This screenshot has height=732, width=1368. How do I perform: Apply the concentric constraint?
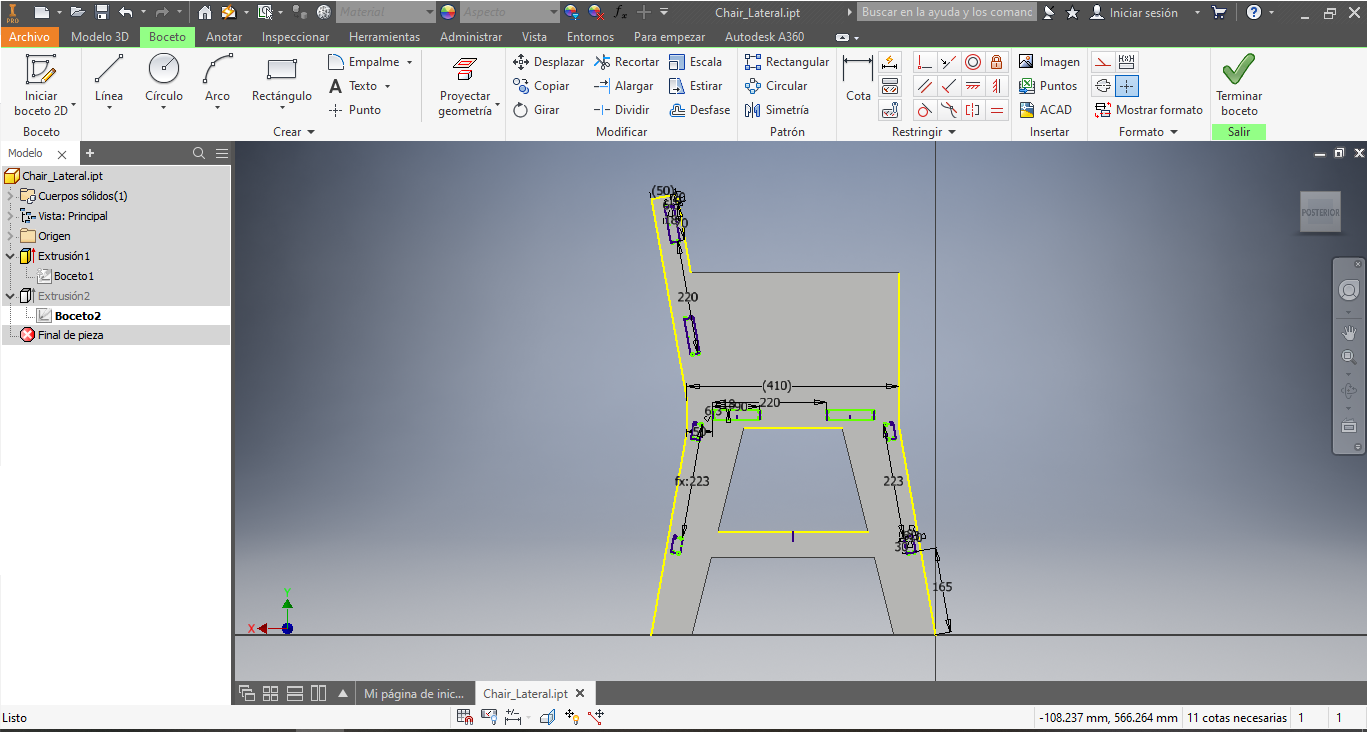[x=973, y=62]
